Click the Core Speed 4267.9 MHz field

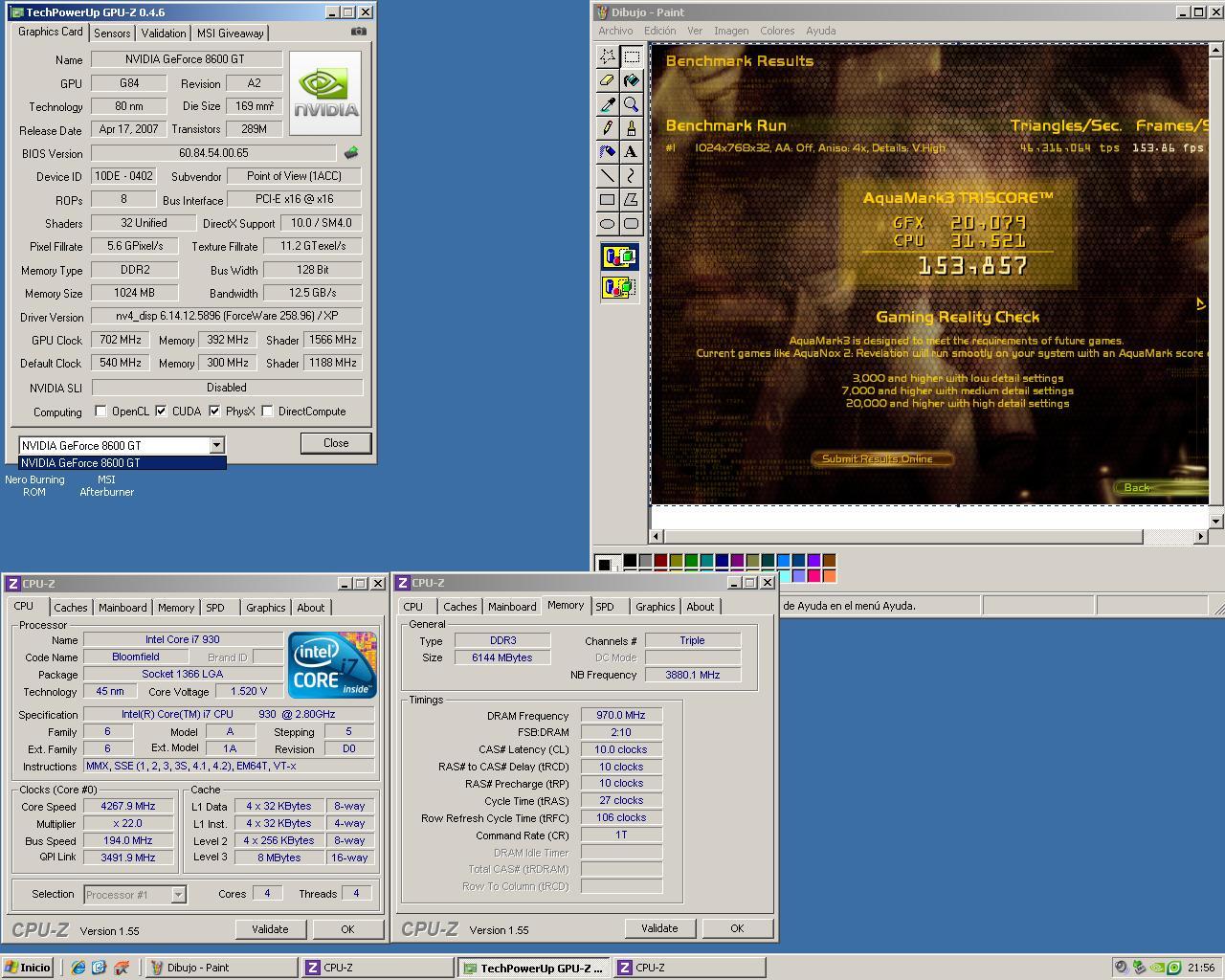click(x=128, y=806)
